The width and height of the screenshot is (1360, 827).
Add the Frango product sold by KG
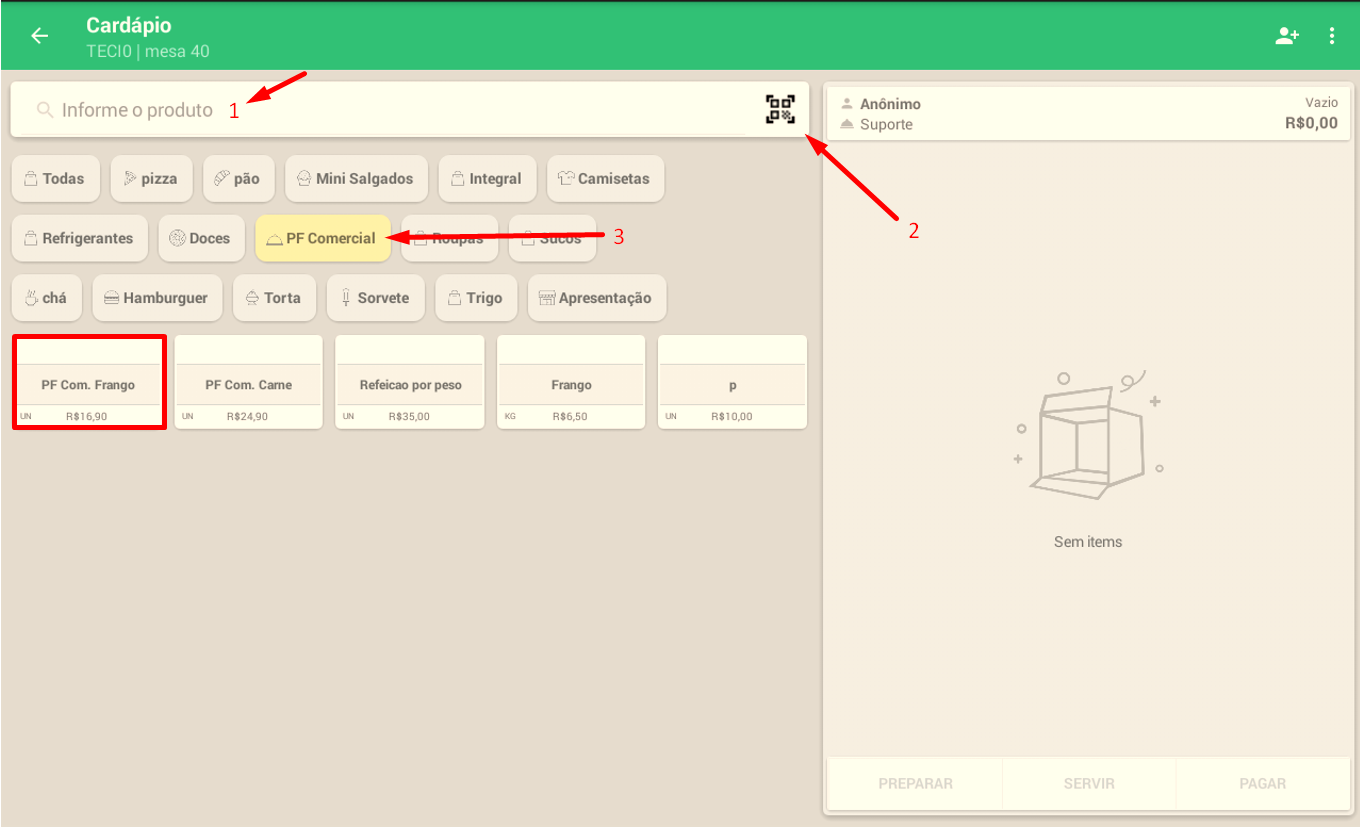point(572,382)
